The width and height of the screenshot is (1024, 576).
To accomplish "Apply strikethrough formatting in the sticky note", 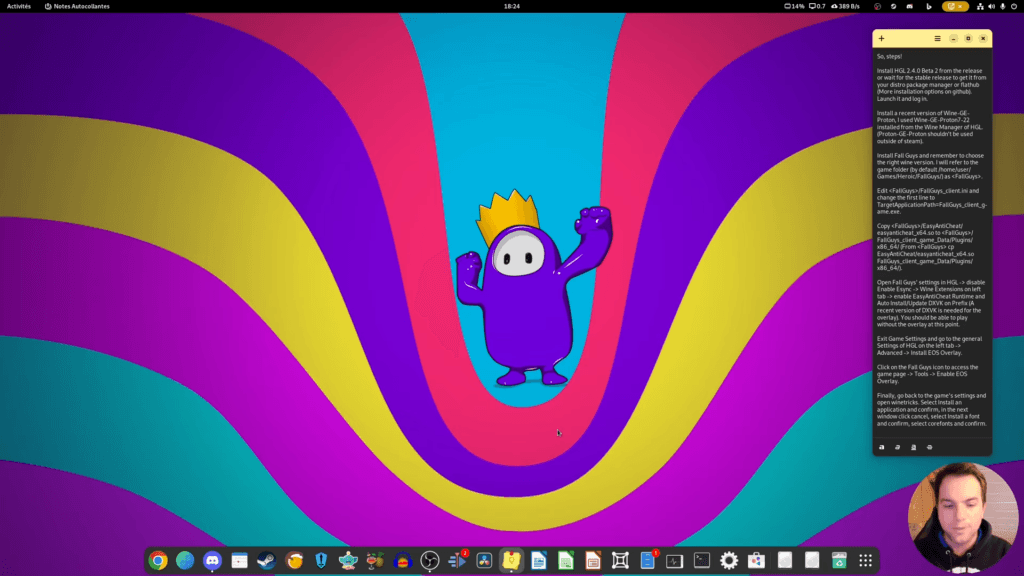I will coord(929,447).
